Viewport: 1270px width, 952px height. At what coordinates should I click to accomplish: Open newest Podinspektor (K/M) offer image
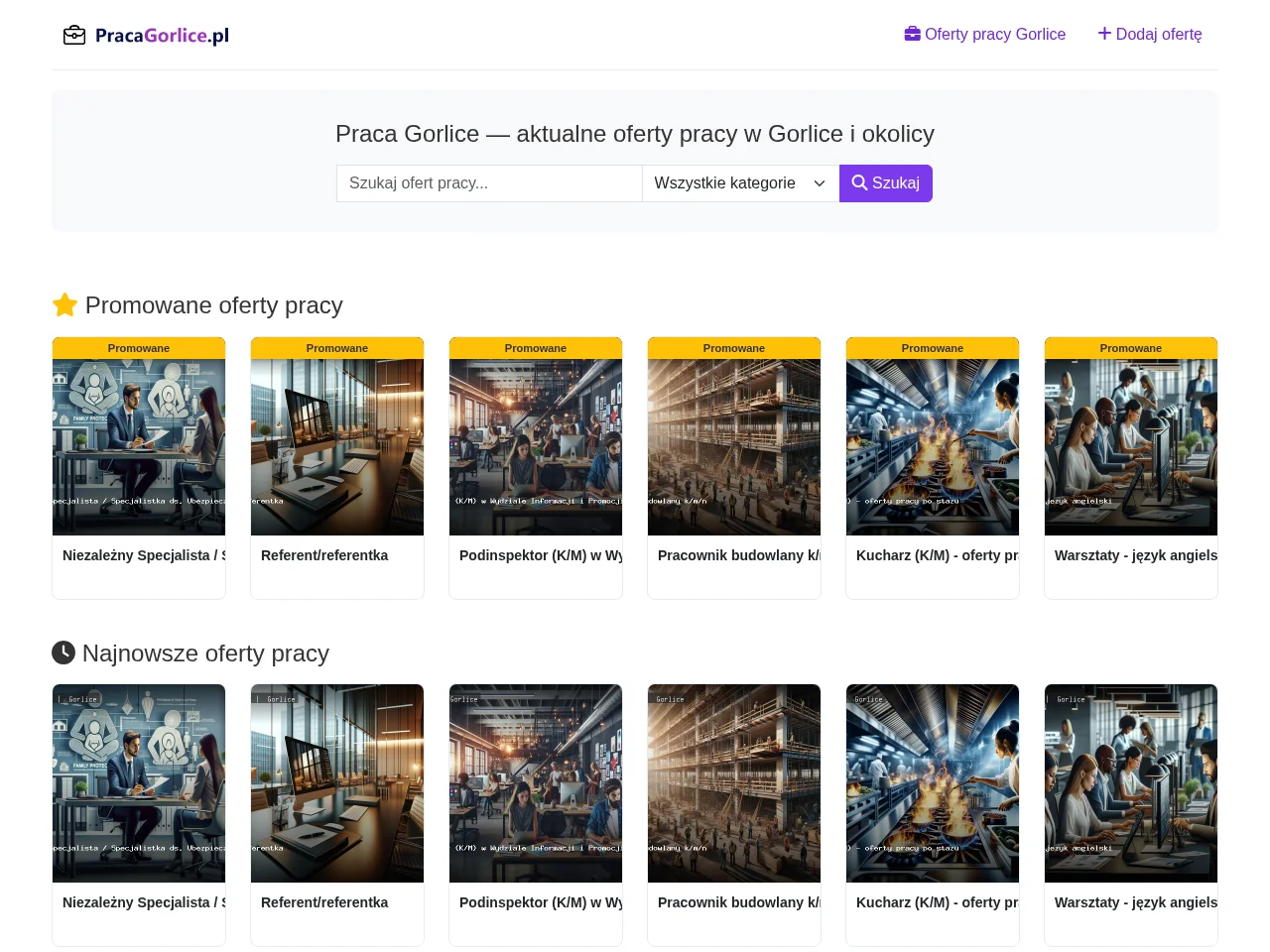pos(536,783)
